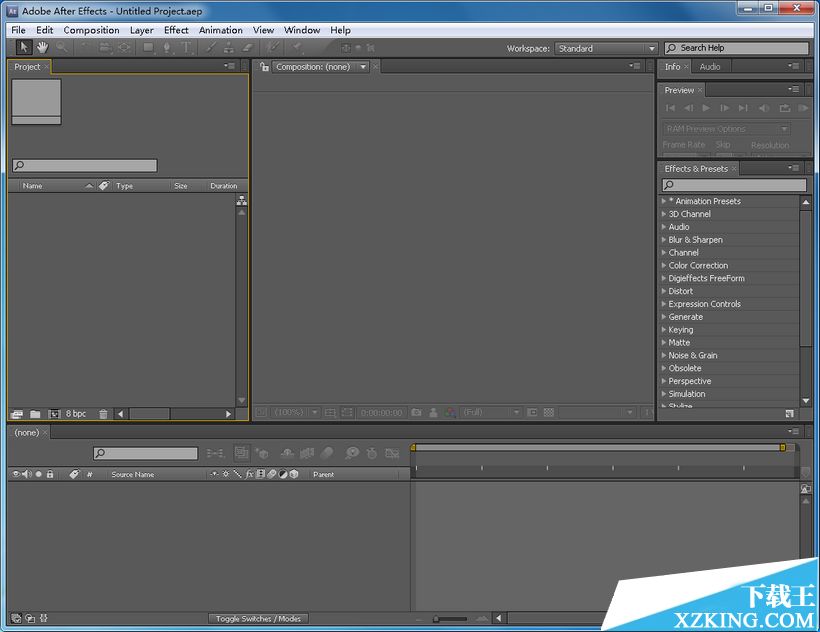
Task: Click the label tag column icon in Project
Action: click(x=104, y=186)
